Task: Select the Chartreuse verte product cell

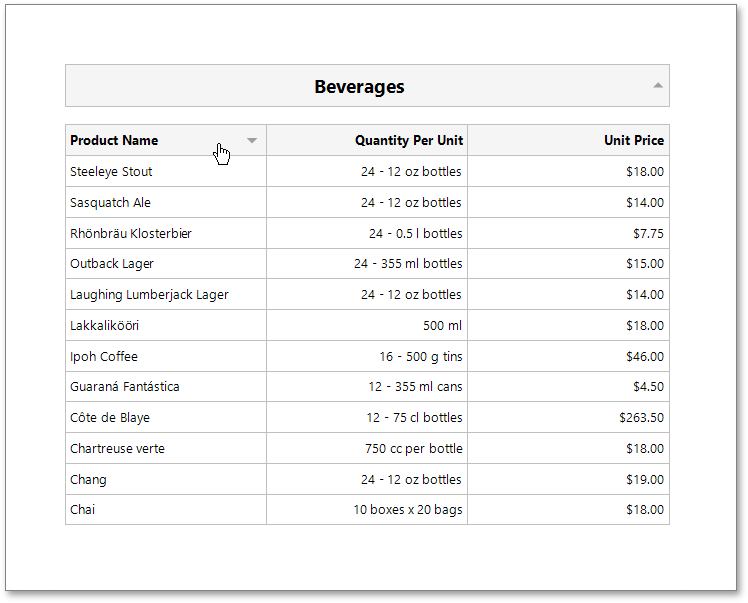Action: tap(117, 449)
